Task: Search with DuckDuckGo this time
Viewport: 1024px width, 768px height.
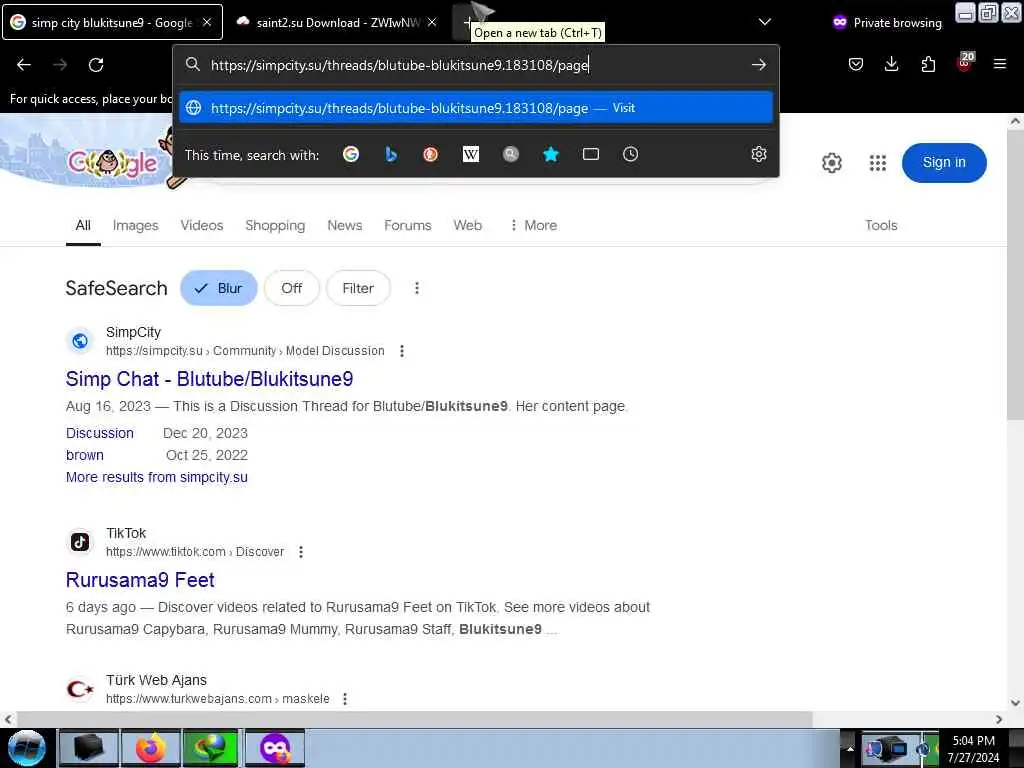Action: [430, 154]
